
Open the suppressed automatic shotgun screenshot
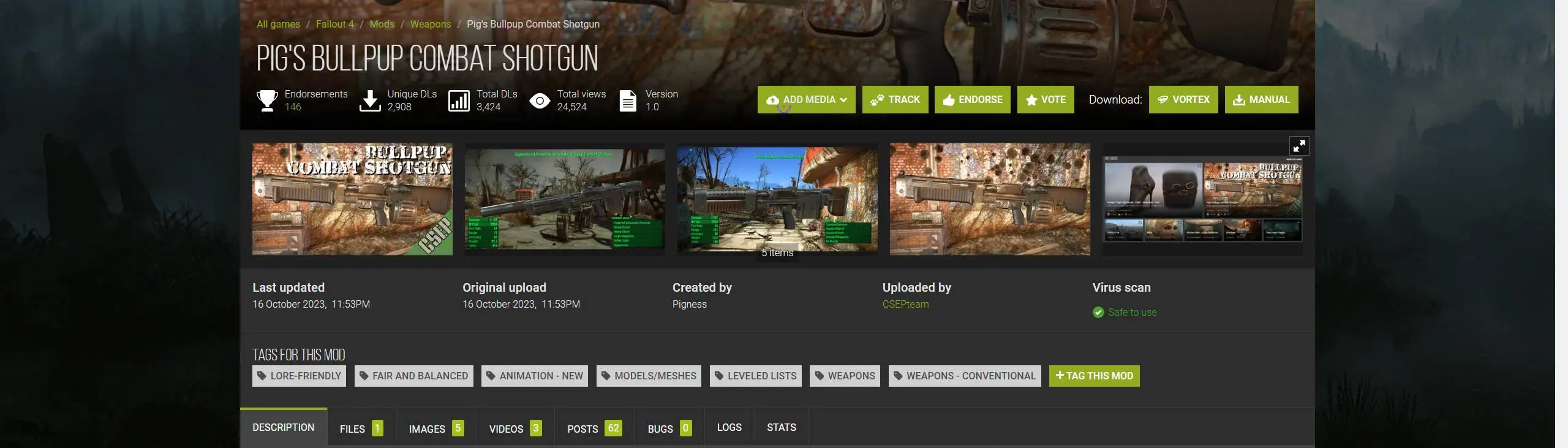[565, 199]
